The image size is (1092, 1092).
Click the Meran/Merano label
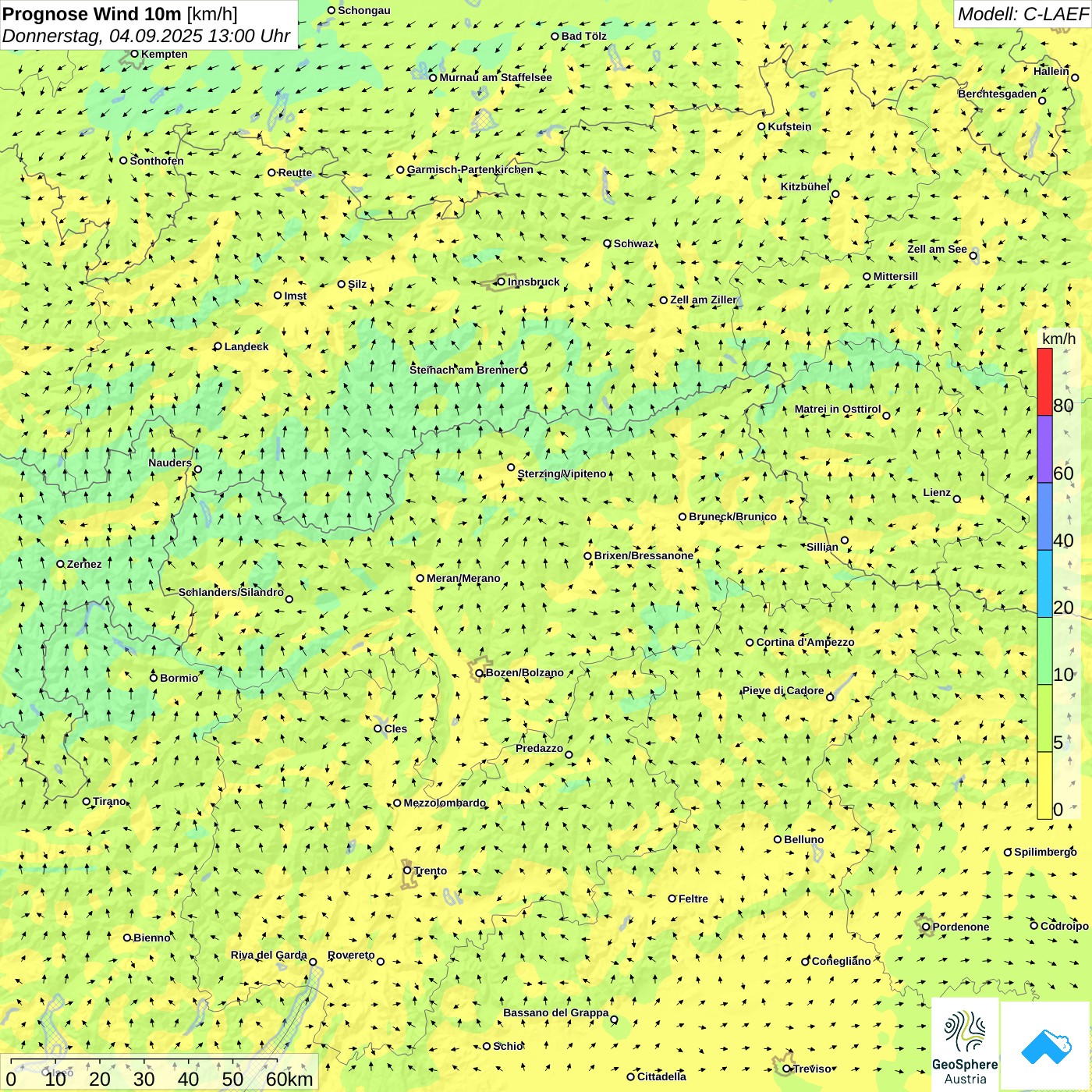coord(463,578)
